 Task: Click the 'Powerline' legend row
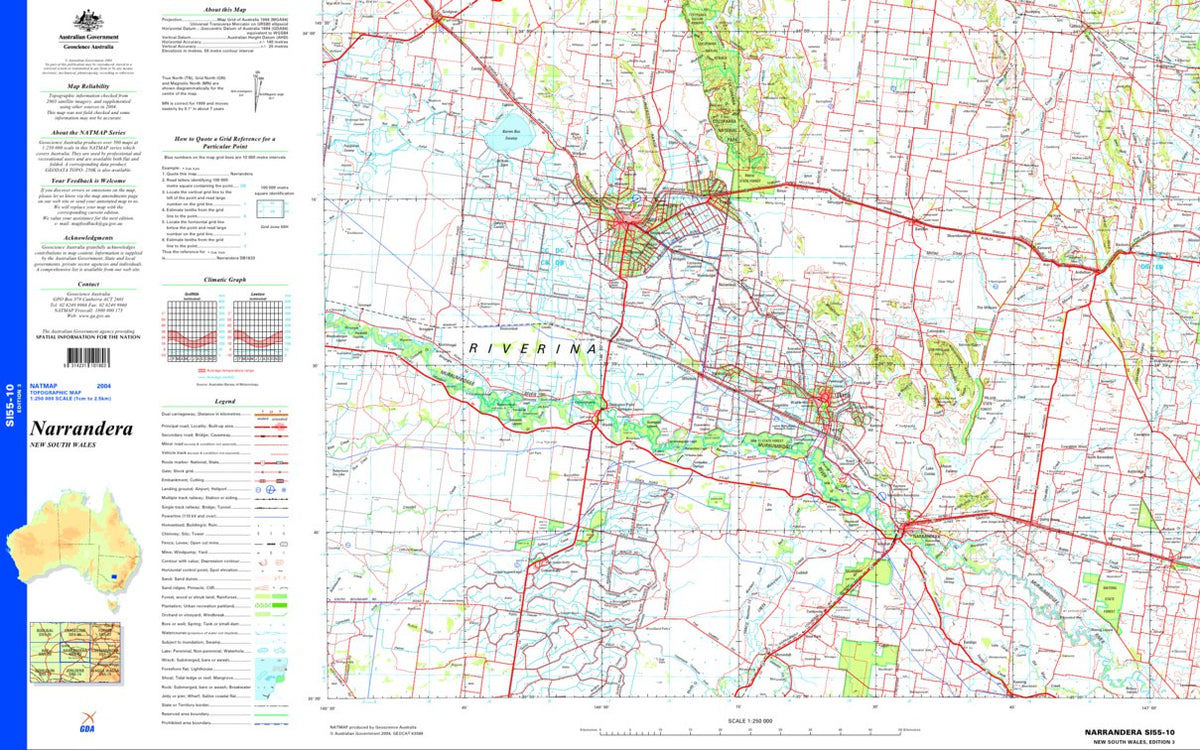click(225, 515)
